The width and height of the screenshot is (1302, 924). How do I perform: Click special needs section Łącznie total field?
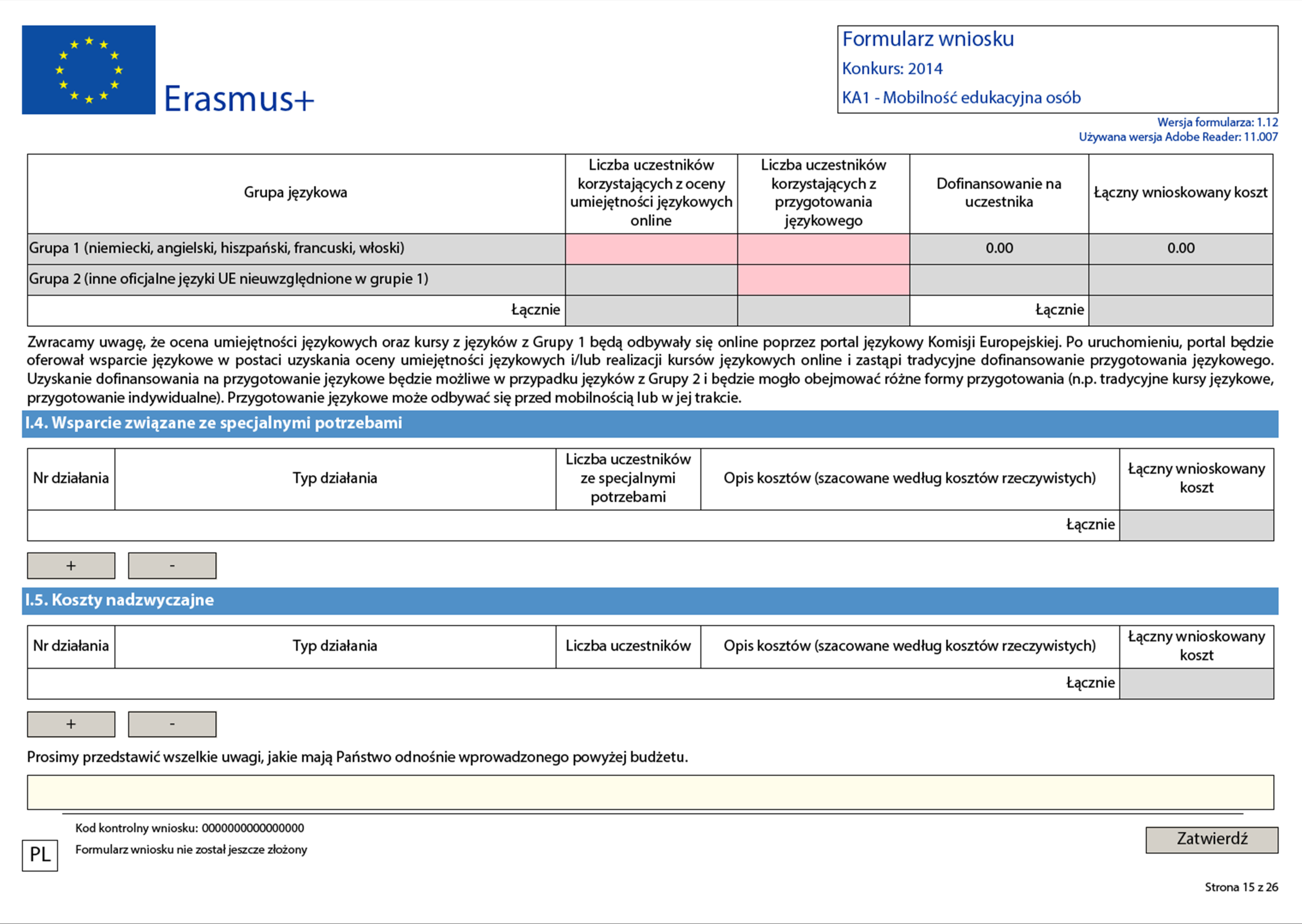1197,525
